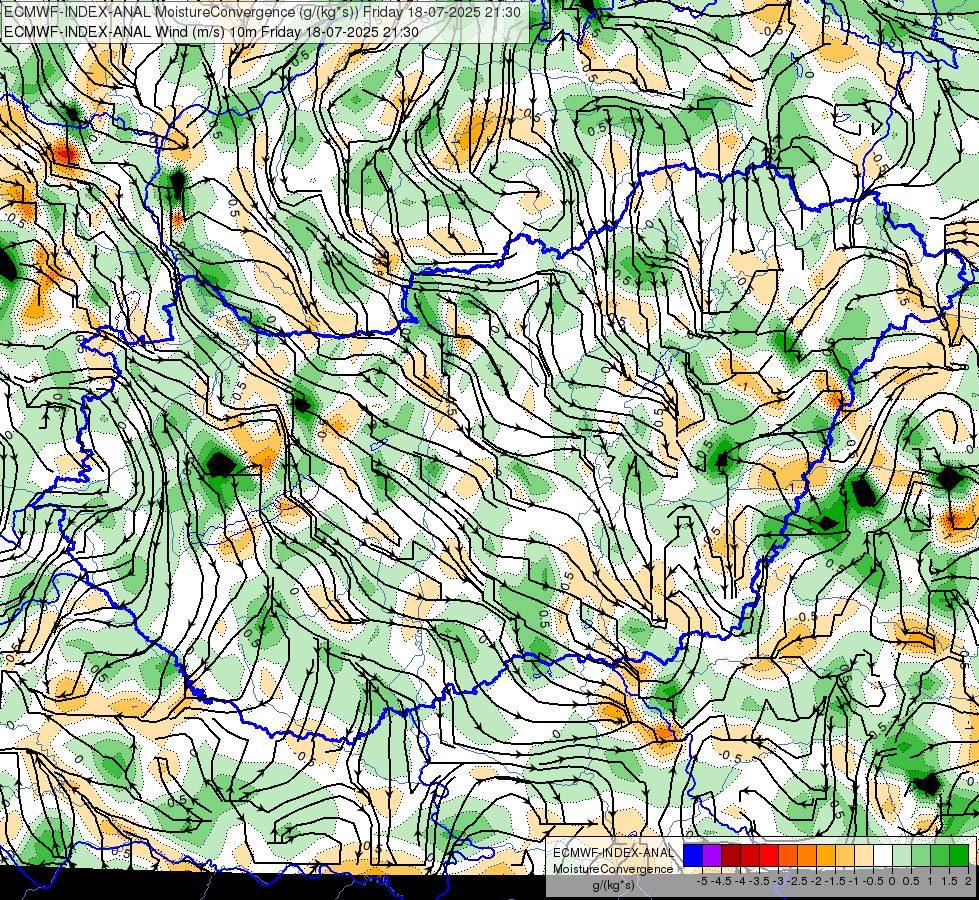
Task: Pick the legend swatch between -4.5 and -4
Action: pos(731,855)
